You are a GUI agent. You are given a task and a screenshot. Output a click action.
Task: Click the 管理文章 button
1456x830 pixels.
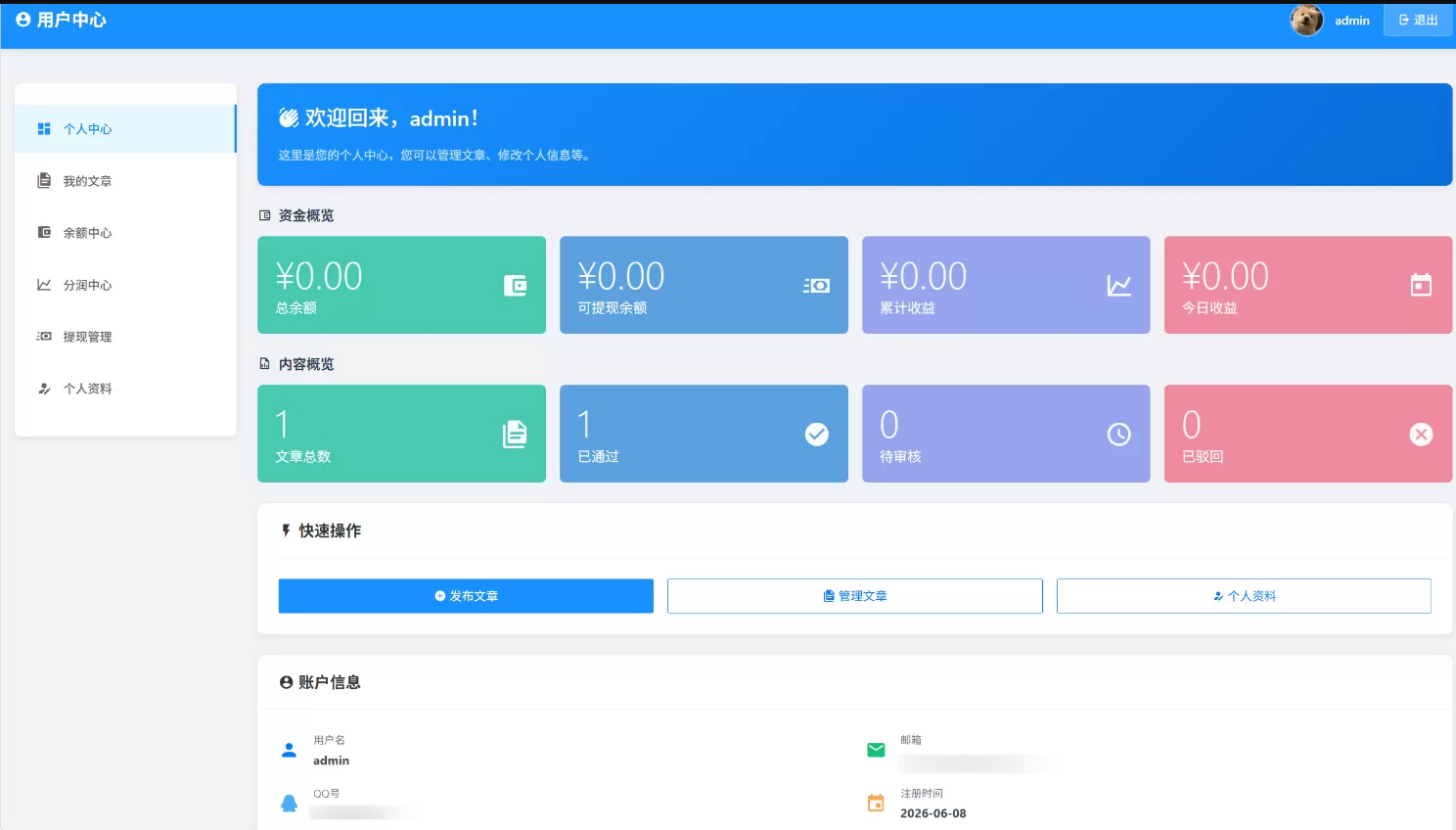855,596
